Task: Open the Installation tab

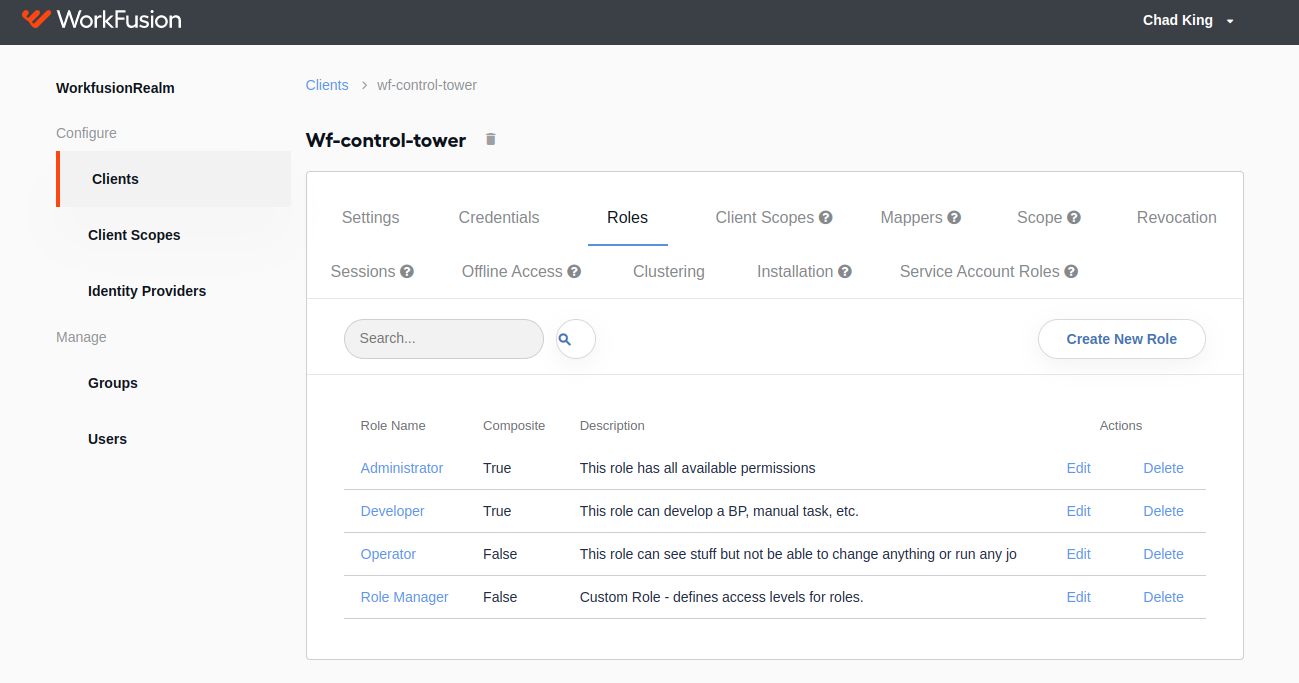Action: 795,271
